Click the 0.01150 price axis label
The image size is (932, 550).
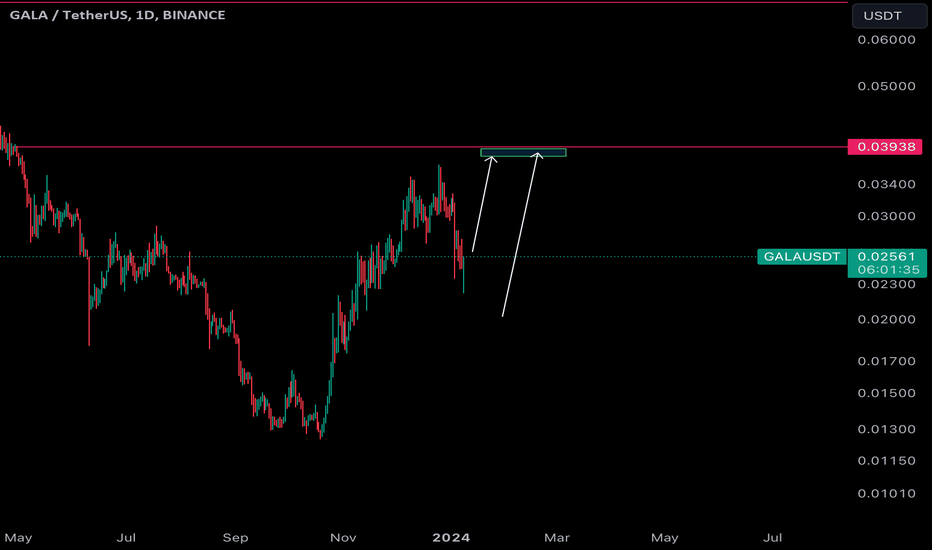coord(886,461)
